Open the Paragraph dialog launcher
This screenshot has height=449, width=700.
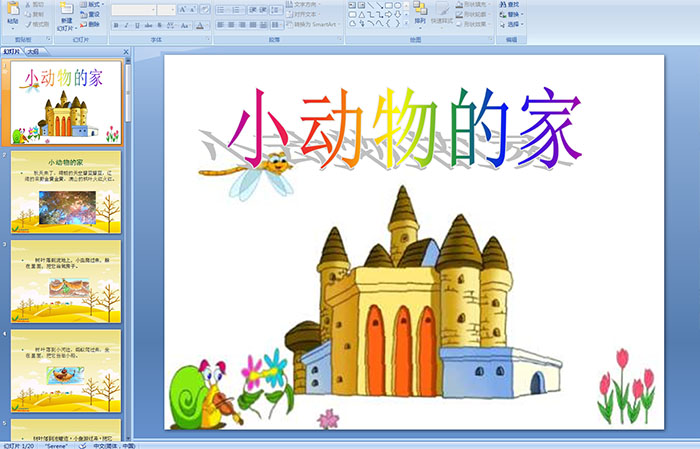[340, 40]
